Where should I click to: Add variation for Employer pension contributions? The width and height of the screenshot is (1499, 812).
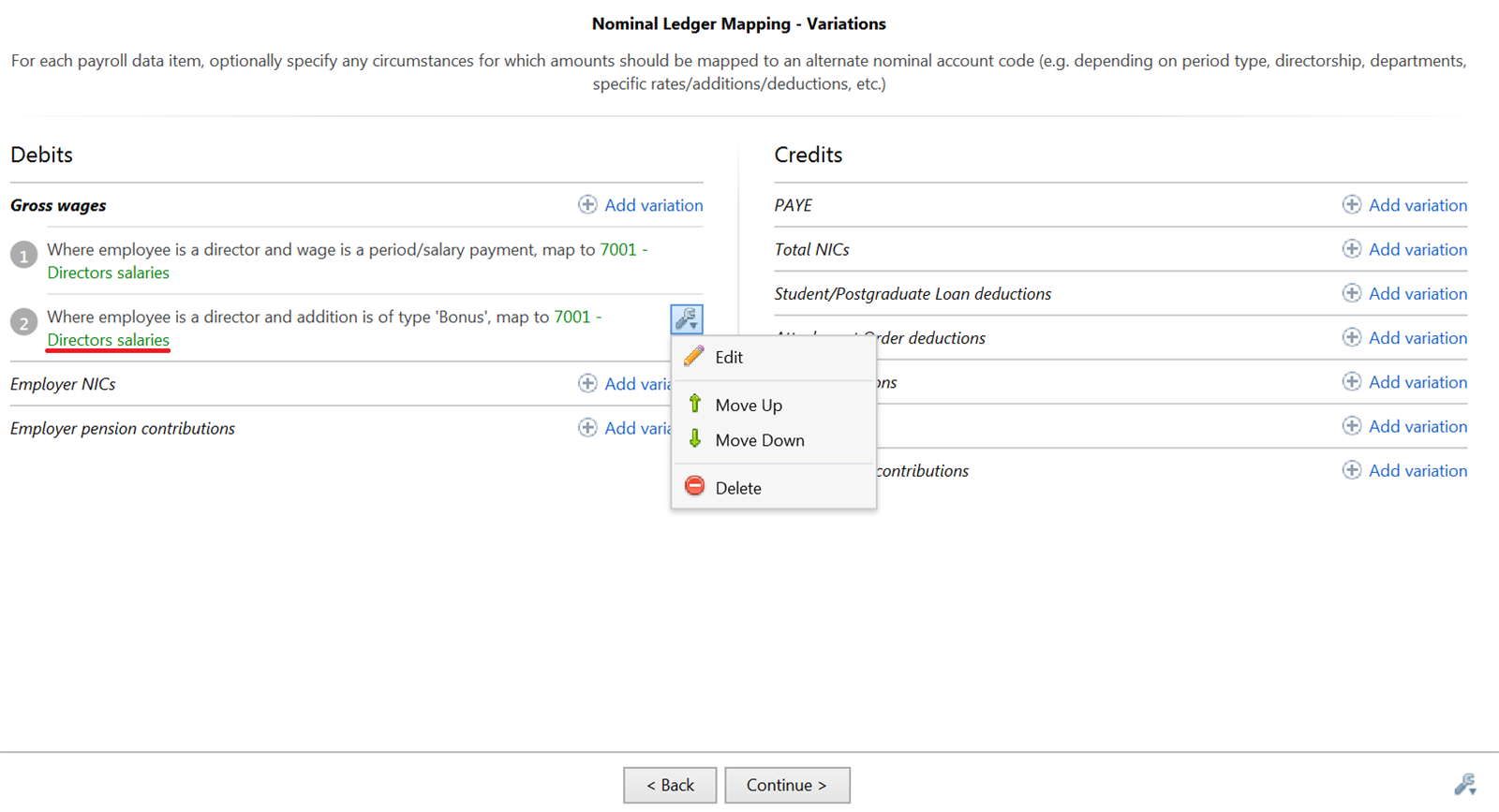tap(638, 428)
